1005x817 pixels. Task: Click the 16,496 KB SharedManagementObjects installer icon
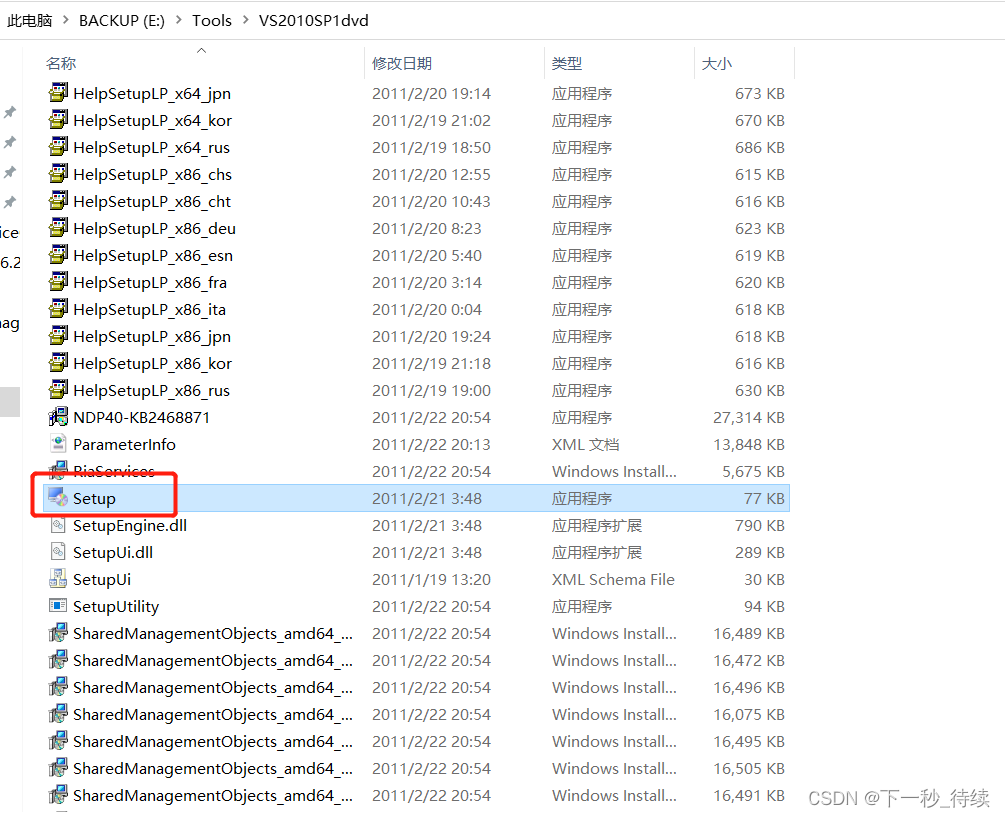tap(58, 686)
